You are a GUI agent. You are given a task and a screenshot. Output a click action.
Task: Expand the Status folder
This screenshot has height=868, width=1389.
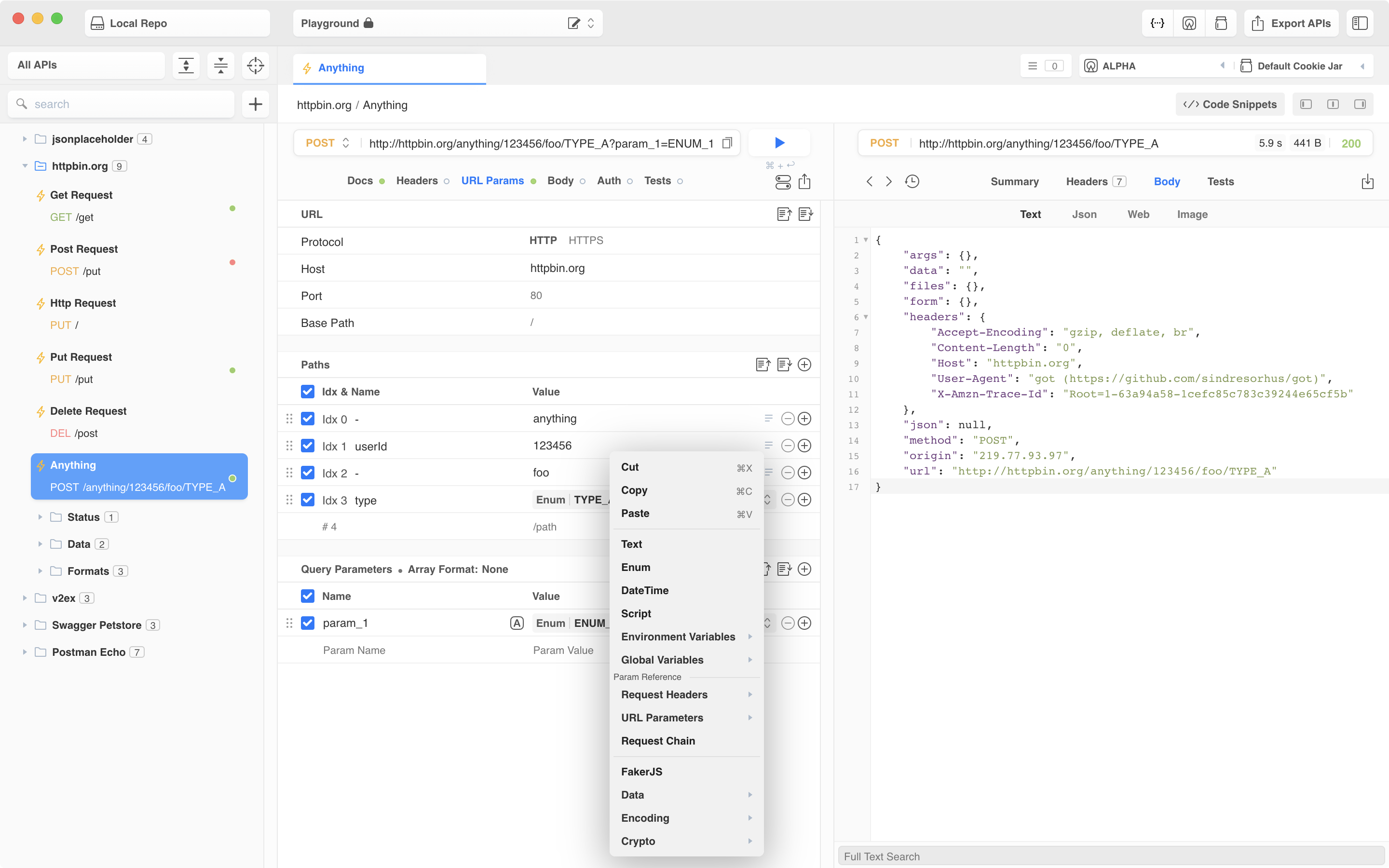pyautogui.click(x=40, y=517)
